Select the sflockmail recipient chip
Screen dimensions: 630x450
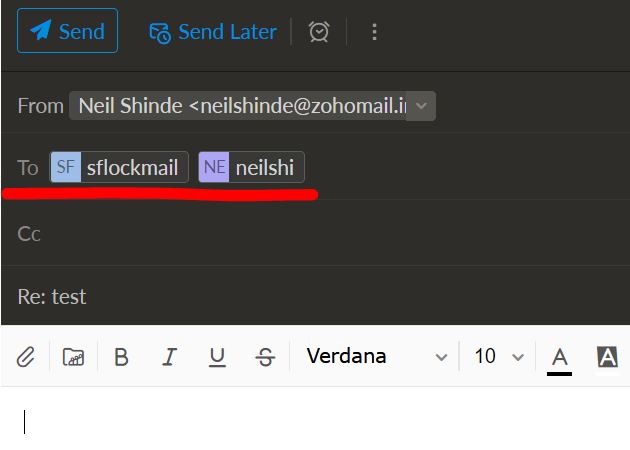[x=119, y=167]
